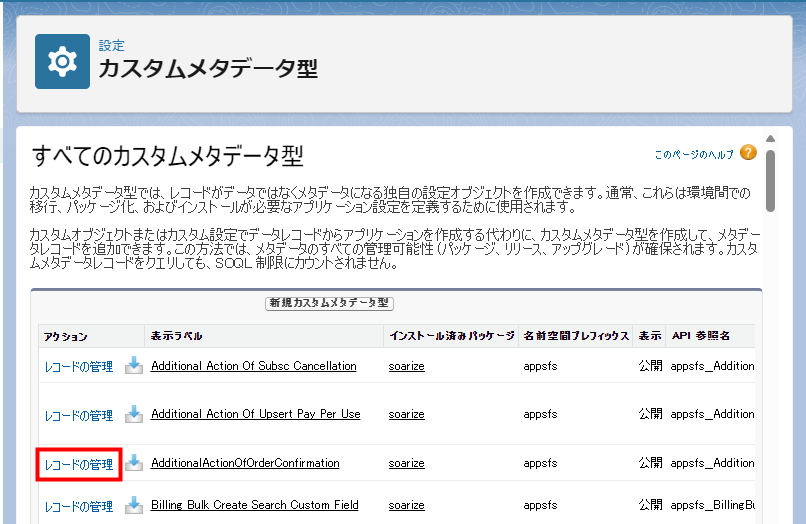Click レコードの管理 for Additional Action Of Subsc Cancellation
This screenshot has width=806, height=524.
click(x=79, y=367)
